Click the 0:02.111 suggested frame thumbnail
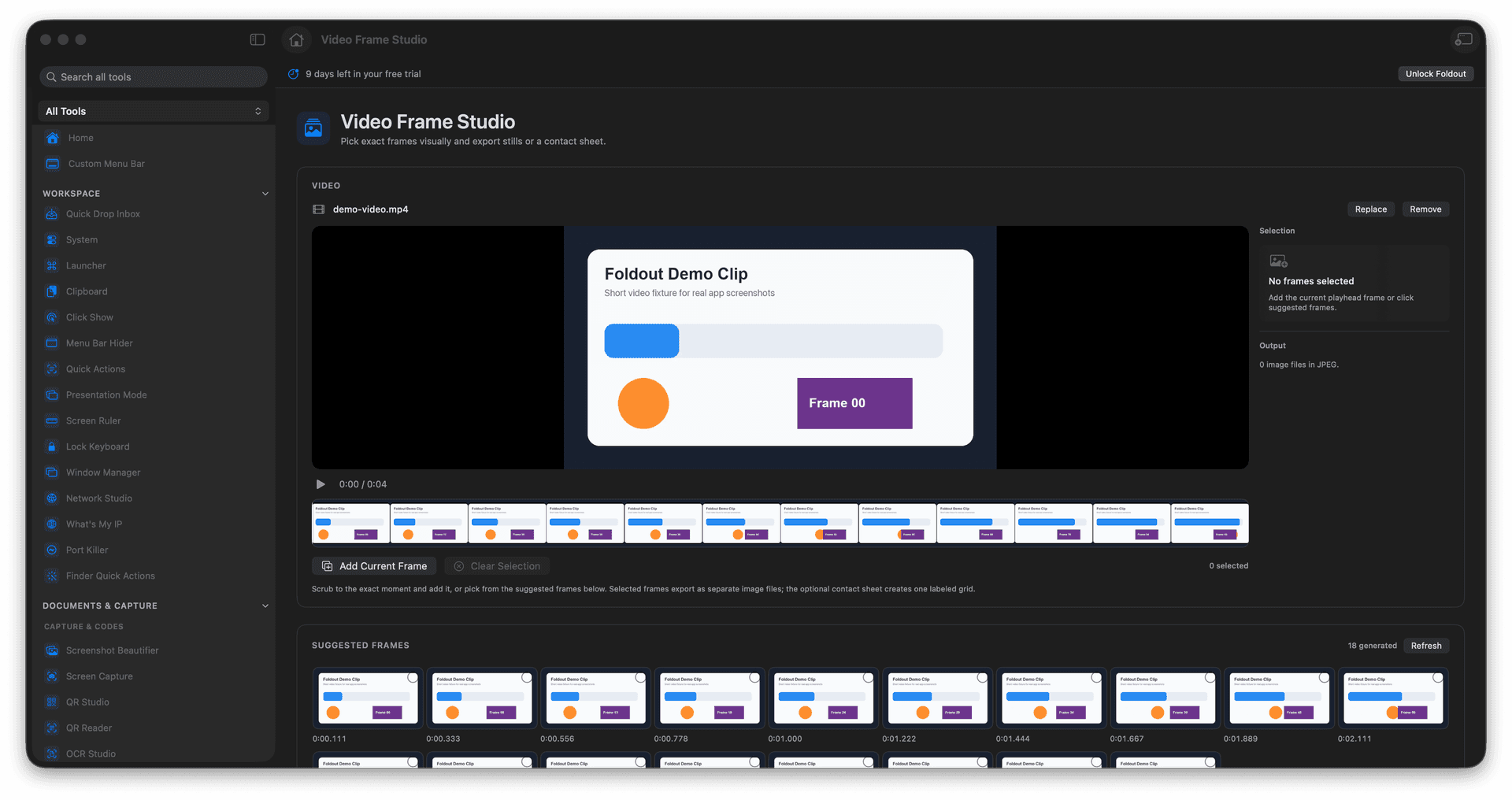This screenshot has width=1512, height=800. (x=1393, y=698)
